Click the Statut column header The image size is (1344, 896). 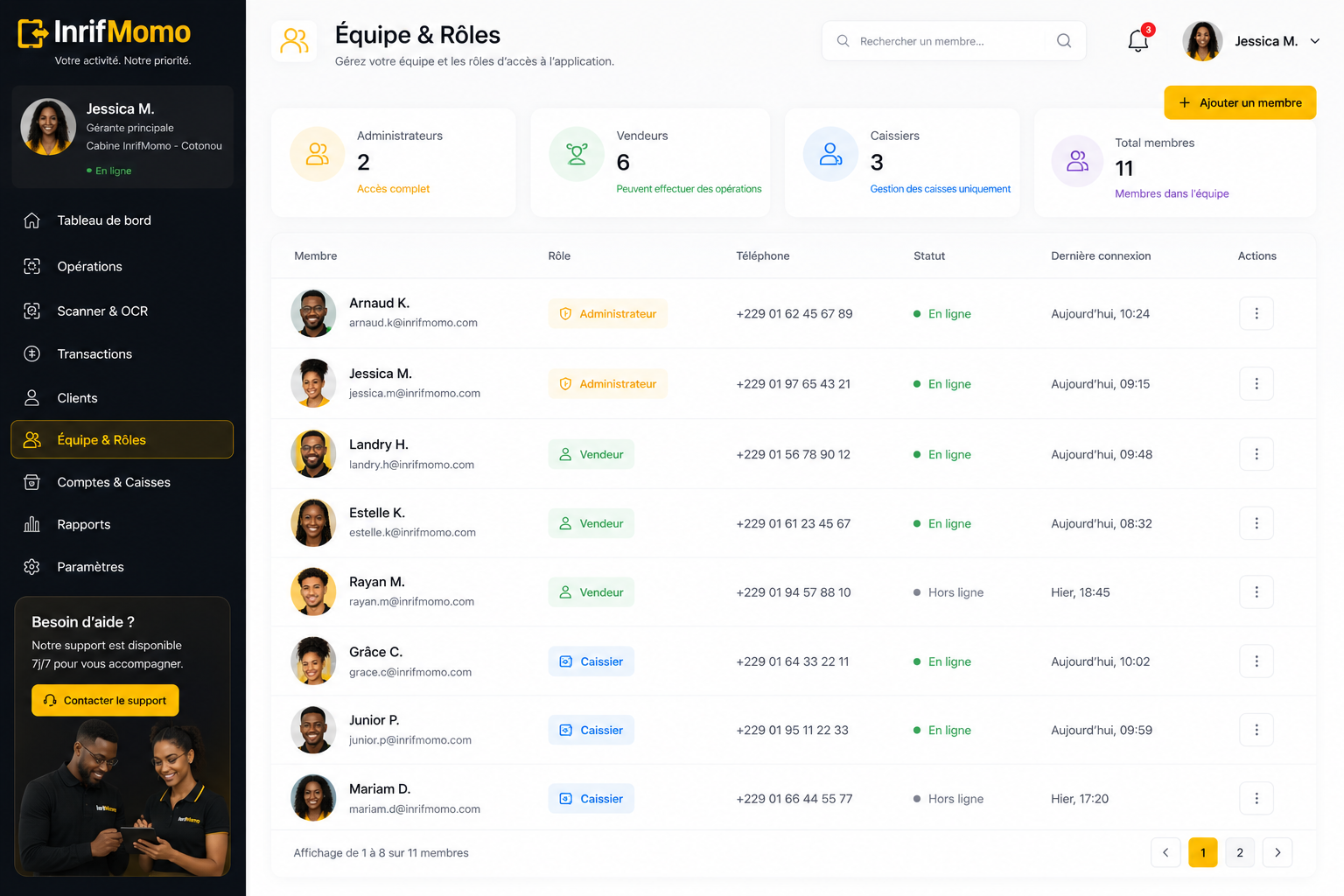929,255
